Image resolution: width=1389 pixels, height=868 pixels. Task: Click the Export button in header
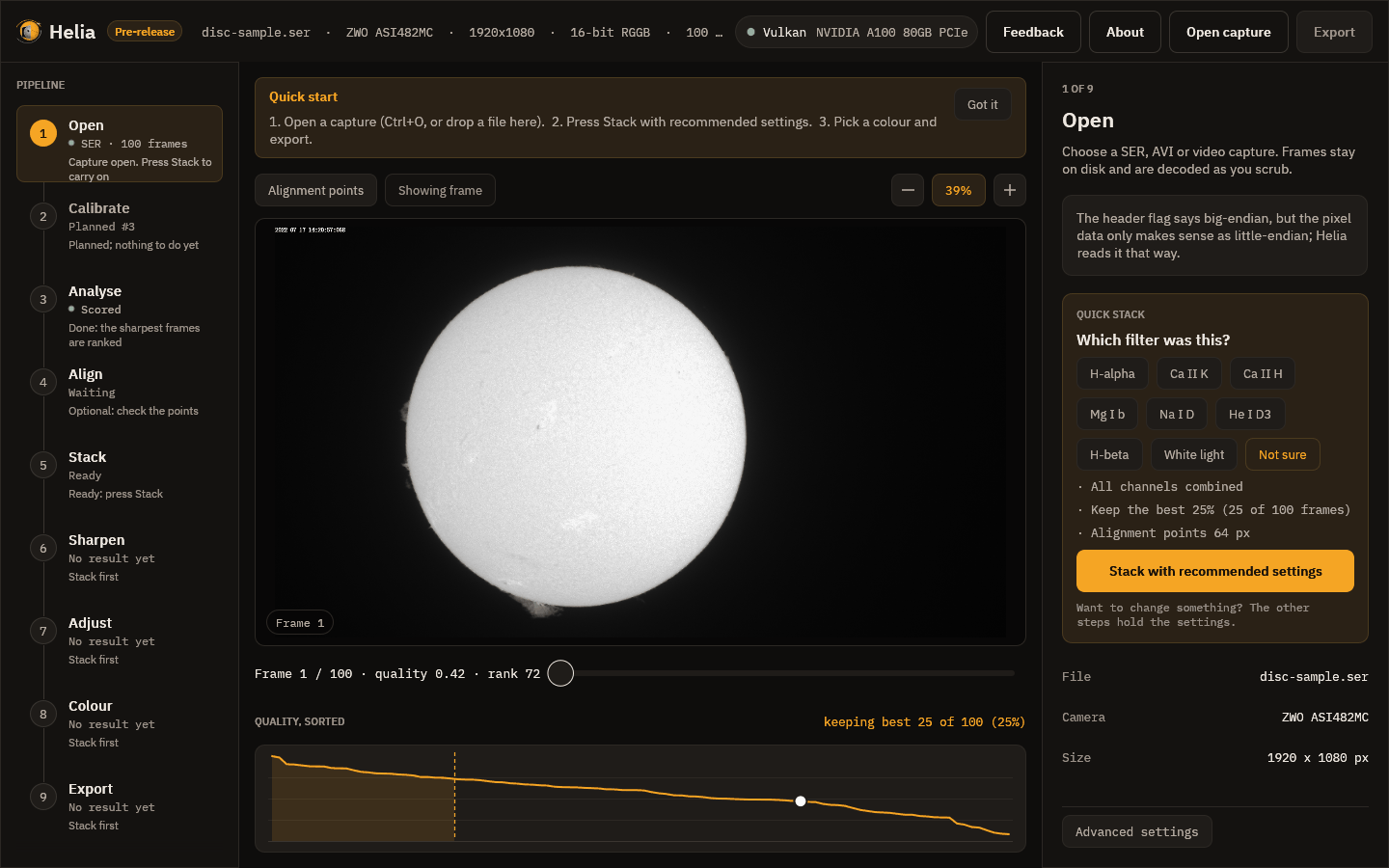click(x=1334, y=32)
